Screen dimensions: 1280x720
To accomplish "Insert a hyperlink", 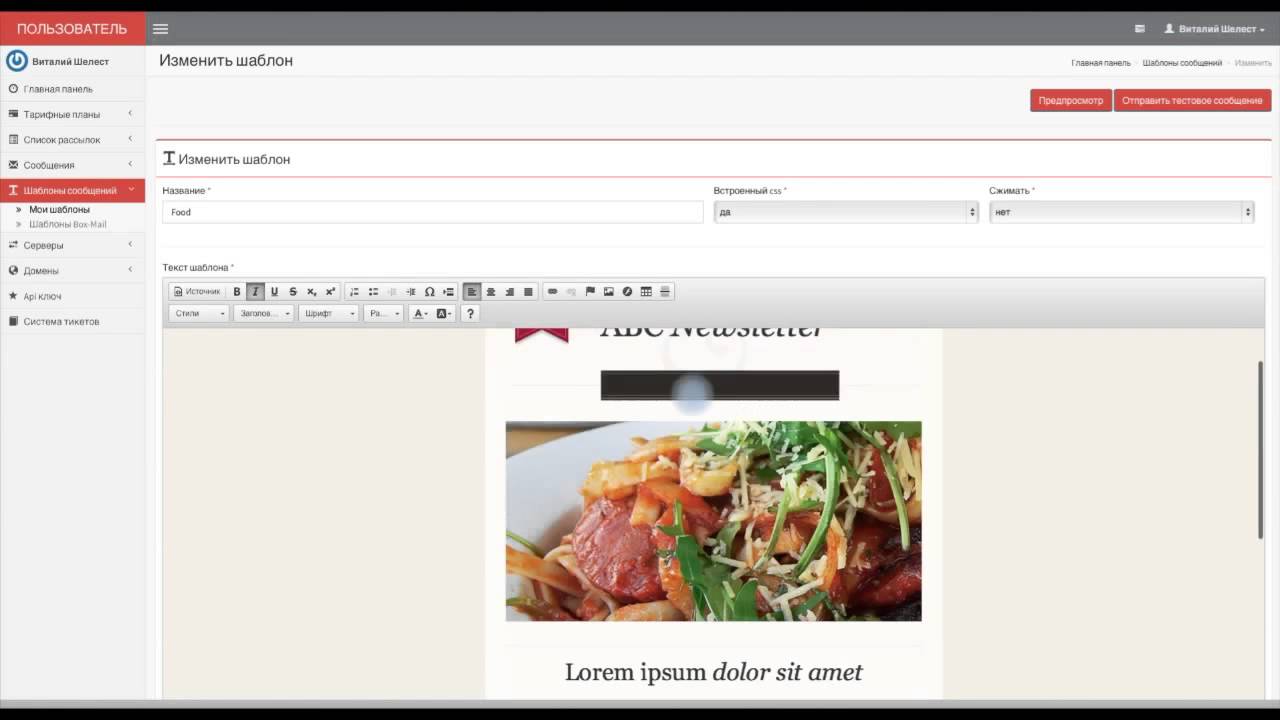I will (552, 292).
